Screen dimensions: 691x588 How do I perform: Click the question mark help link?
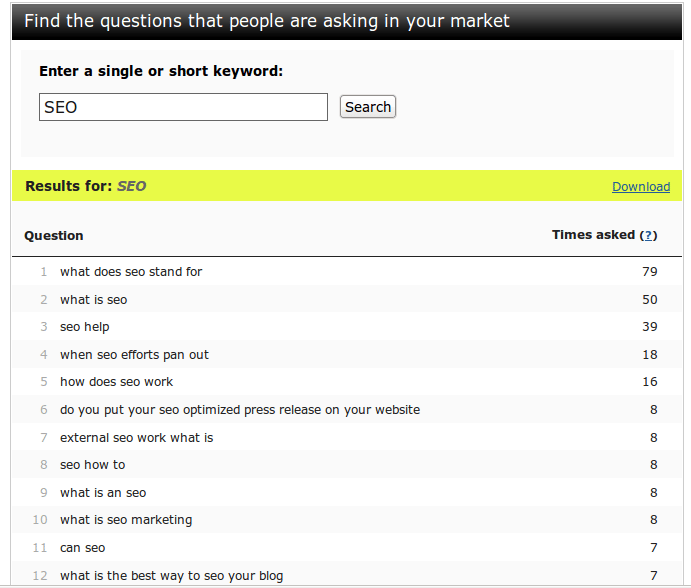point(649,235)
